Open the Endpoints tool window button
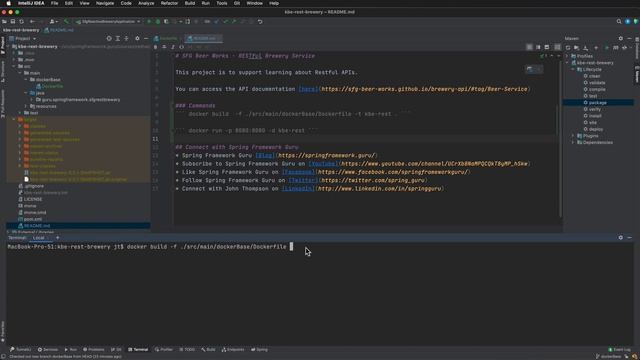The image size is (640, 360). 233,349
